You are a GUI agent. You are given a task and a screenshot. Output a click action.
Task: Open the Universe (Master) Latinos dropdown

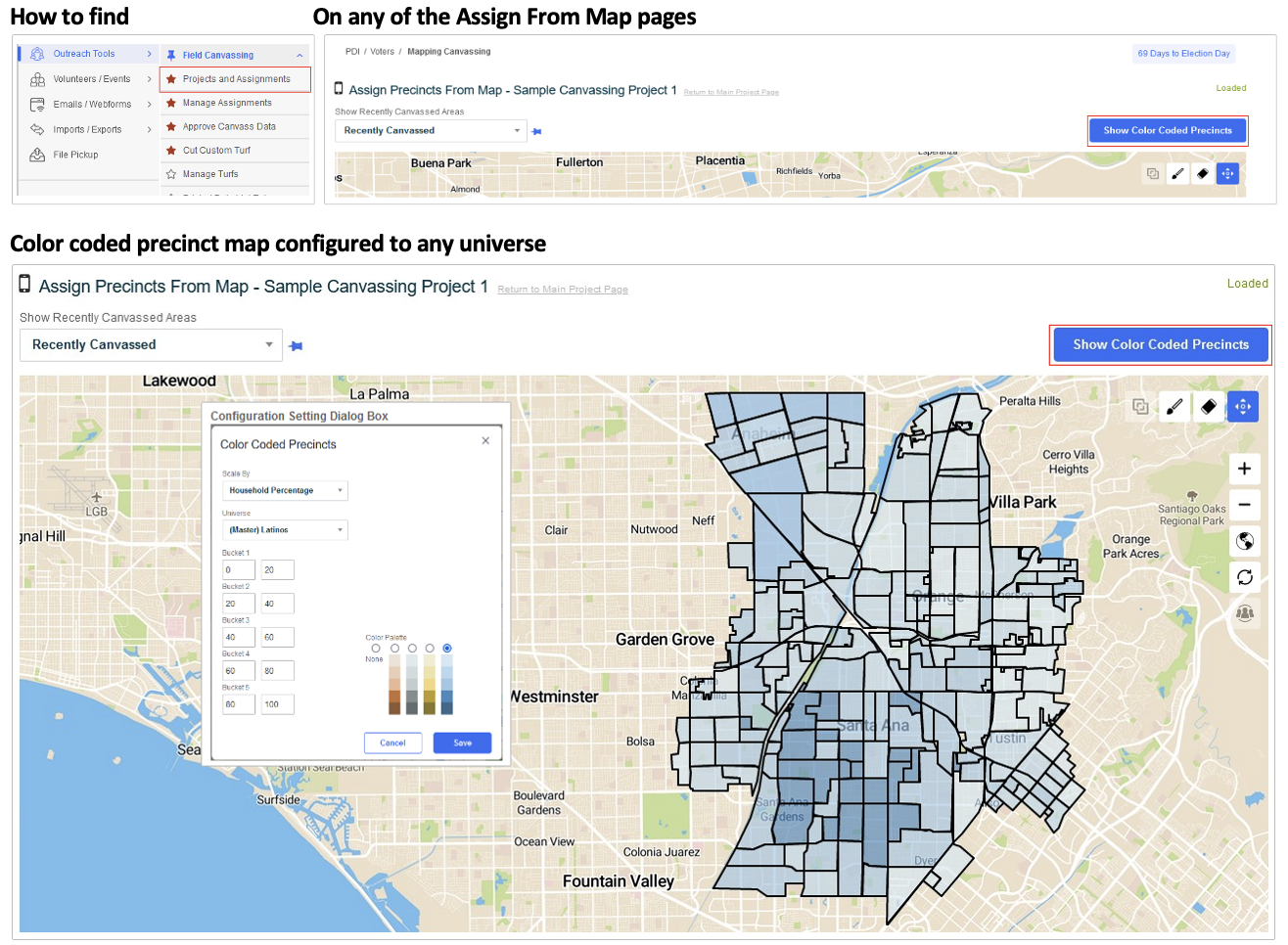pyautogui.click(x=284, y=529)
